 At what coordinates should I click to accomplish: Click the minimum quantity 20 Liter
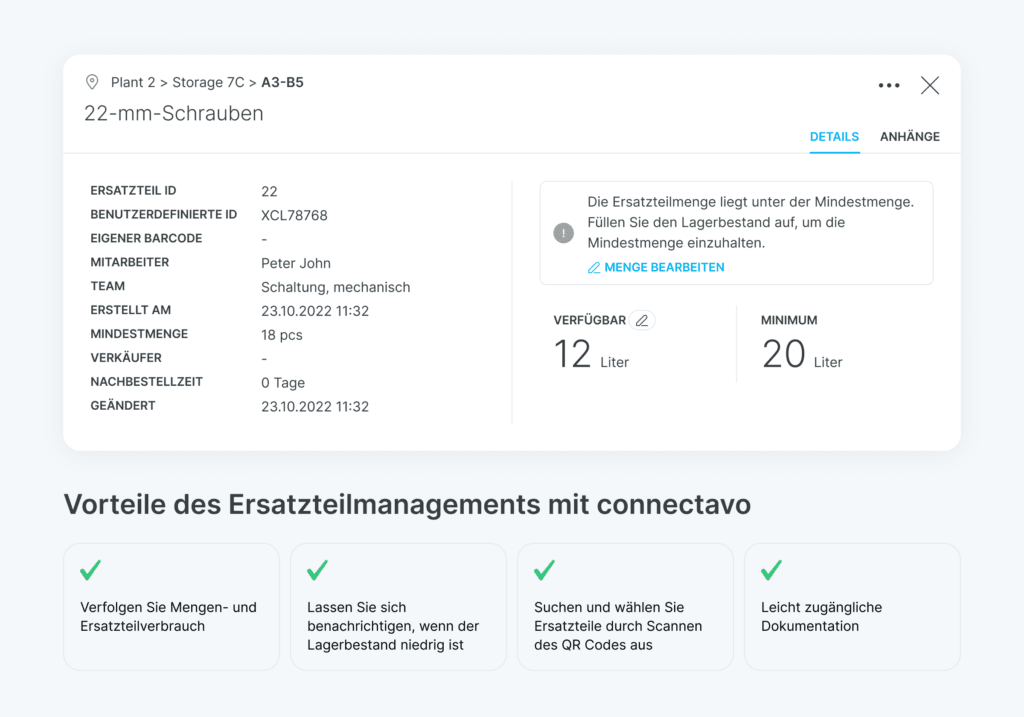click(x=802, y=355)
